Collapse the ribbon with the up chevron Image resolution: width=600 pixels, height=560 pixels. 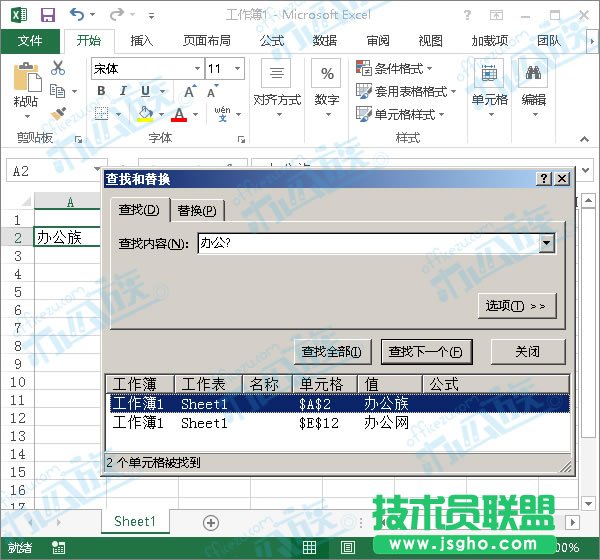(584, 139)
